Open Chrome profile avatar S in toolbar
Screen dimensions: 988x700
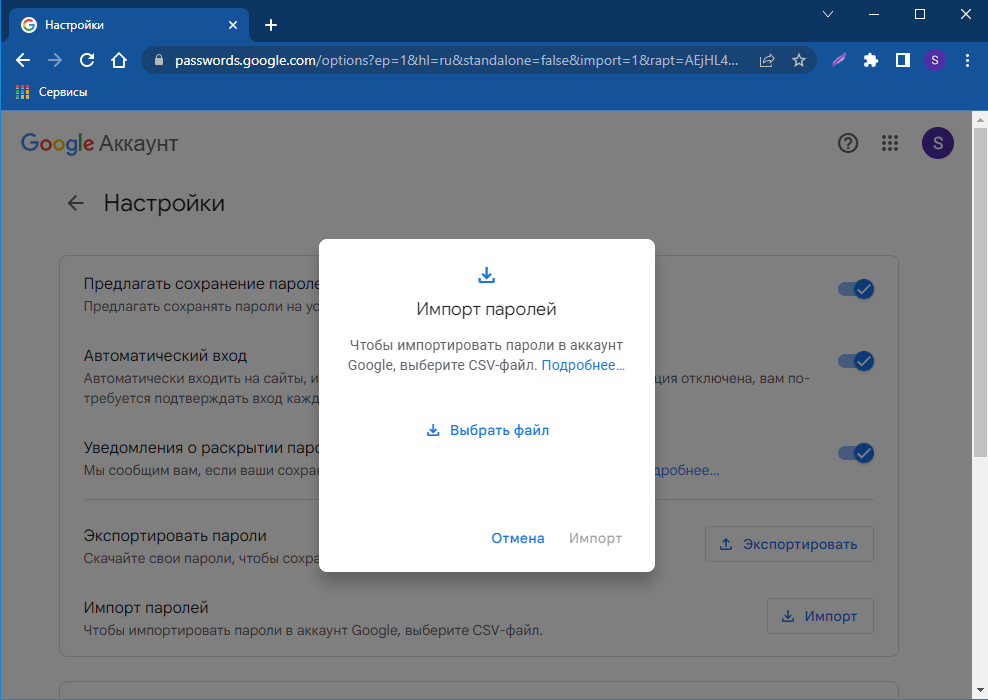(x=934, y=60)
